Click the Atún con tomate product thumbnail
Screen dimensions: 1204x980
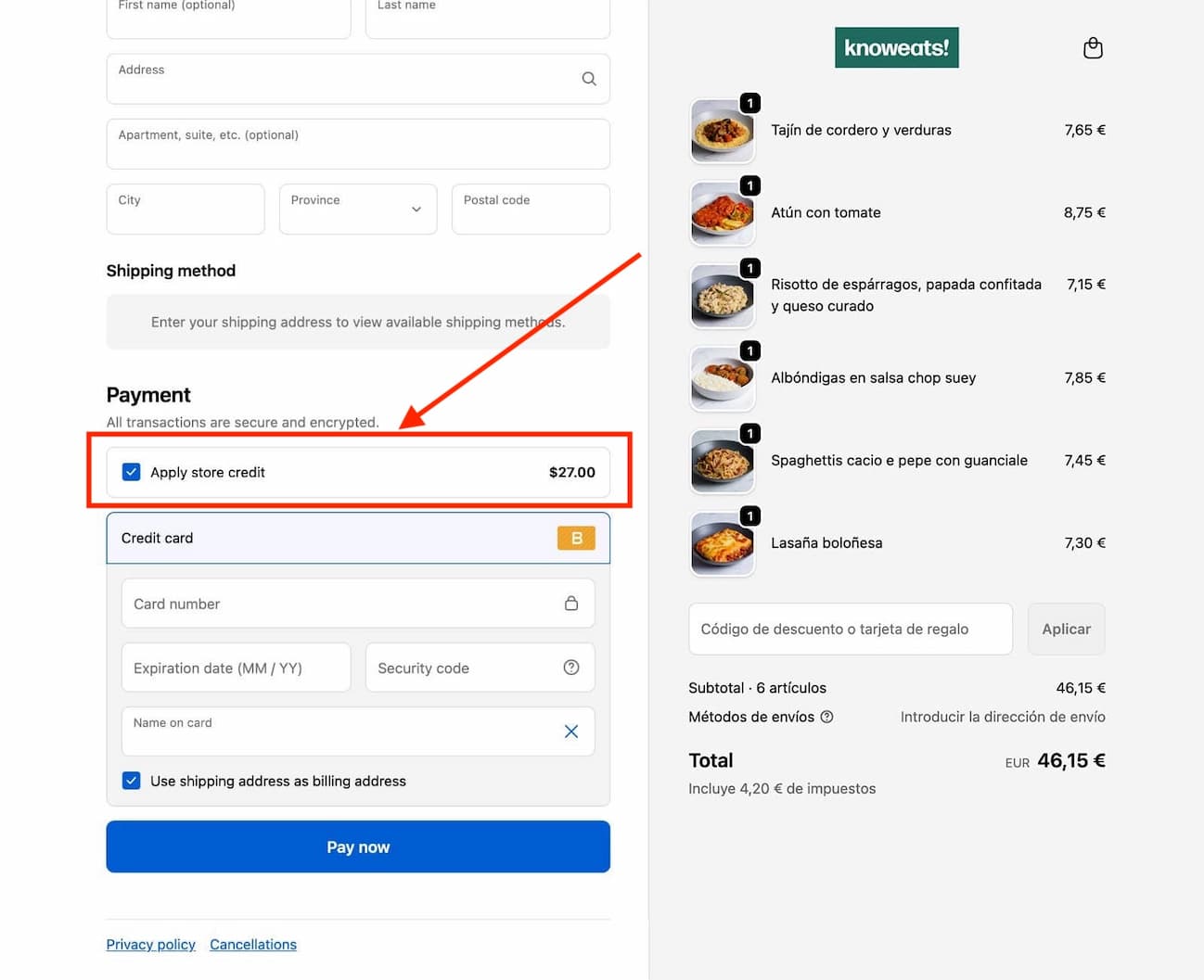point(723,213)
